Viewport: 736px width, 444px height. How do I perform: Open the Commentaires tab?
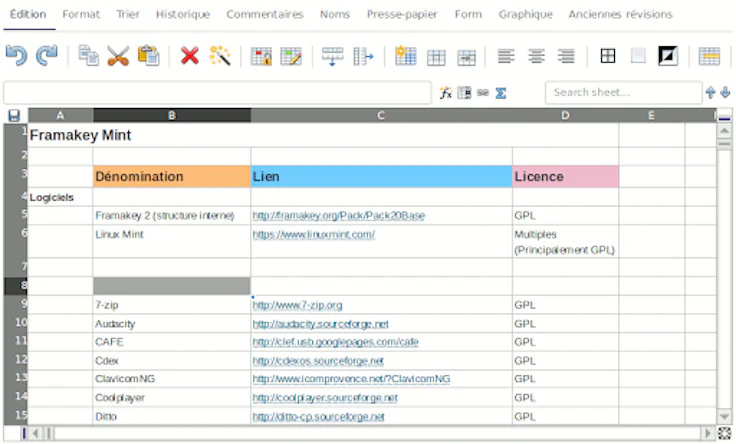pos(265,15)
